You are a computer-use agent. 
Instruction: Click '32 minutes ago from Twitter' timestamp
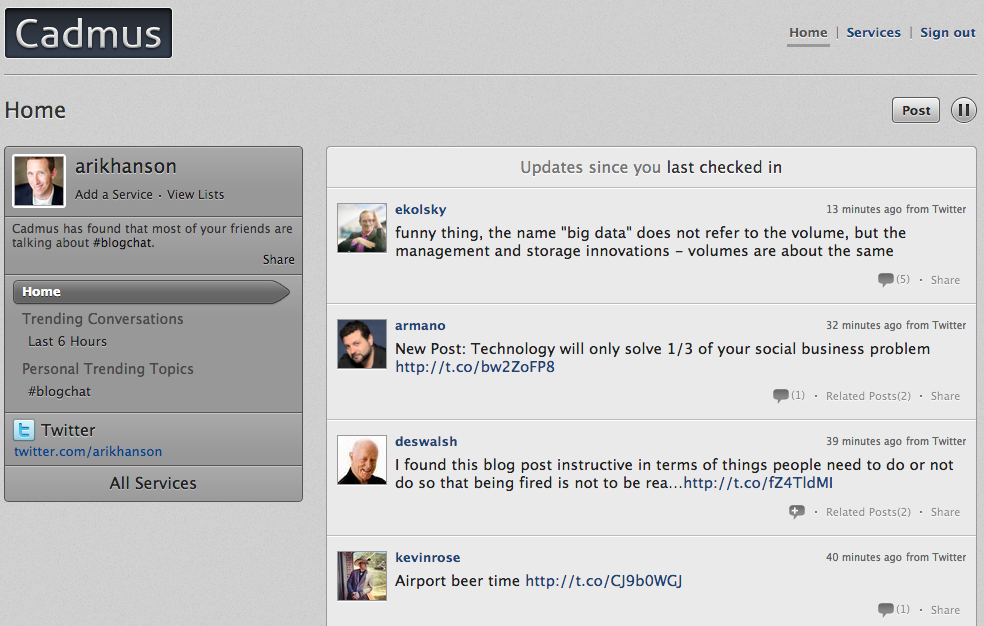[x=896, y=326]
